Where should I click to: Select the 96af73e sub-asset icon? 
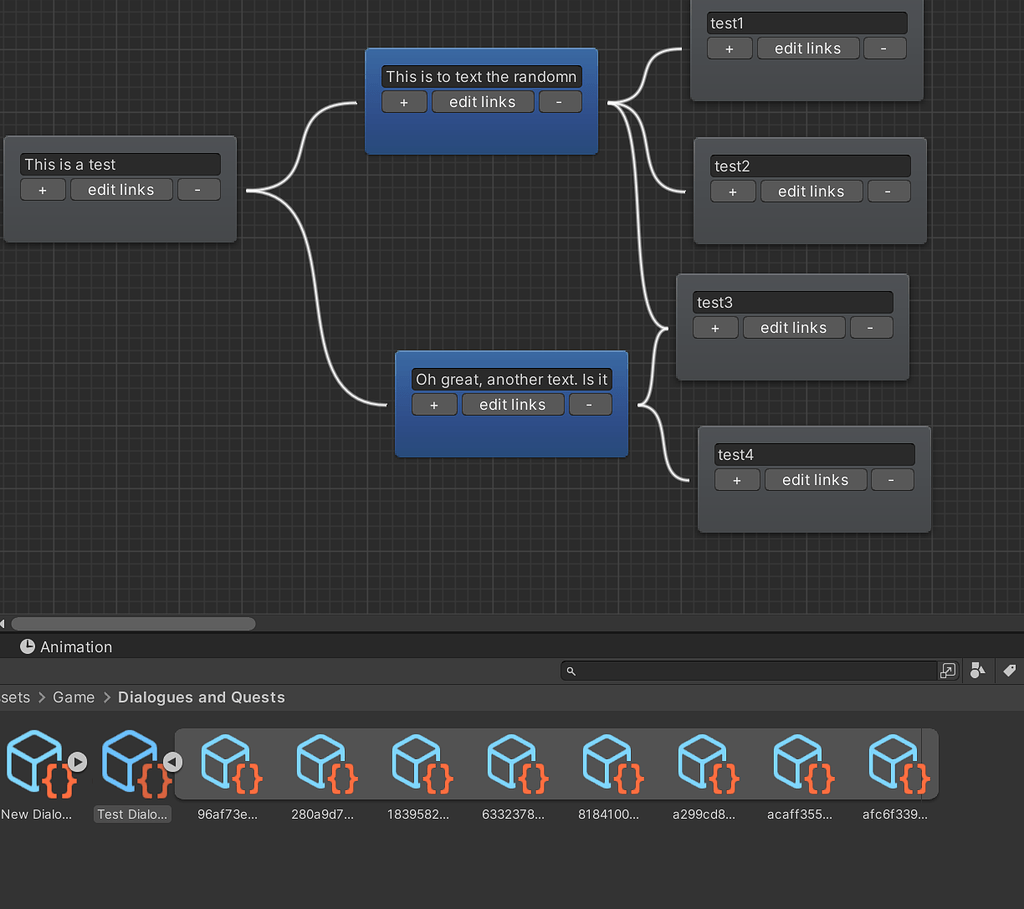click(228, 763)
